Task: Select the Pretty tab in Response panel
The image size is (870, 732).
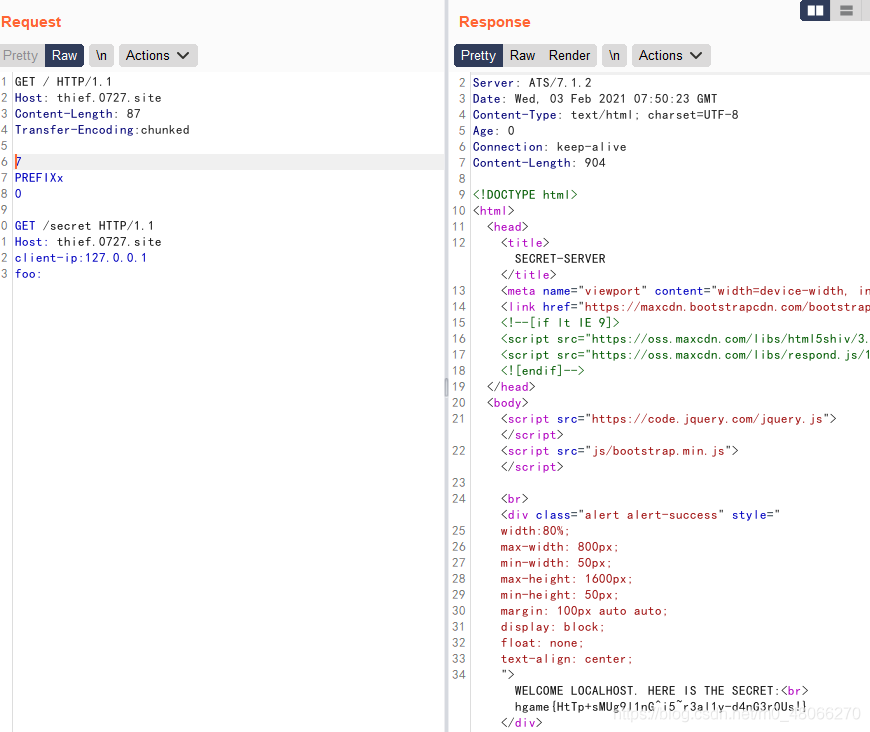Action: [x=478, y=55]
